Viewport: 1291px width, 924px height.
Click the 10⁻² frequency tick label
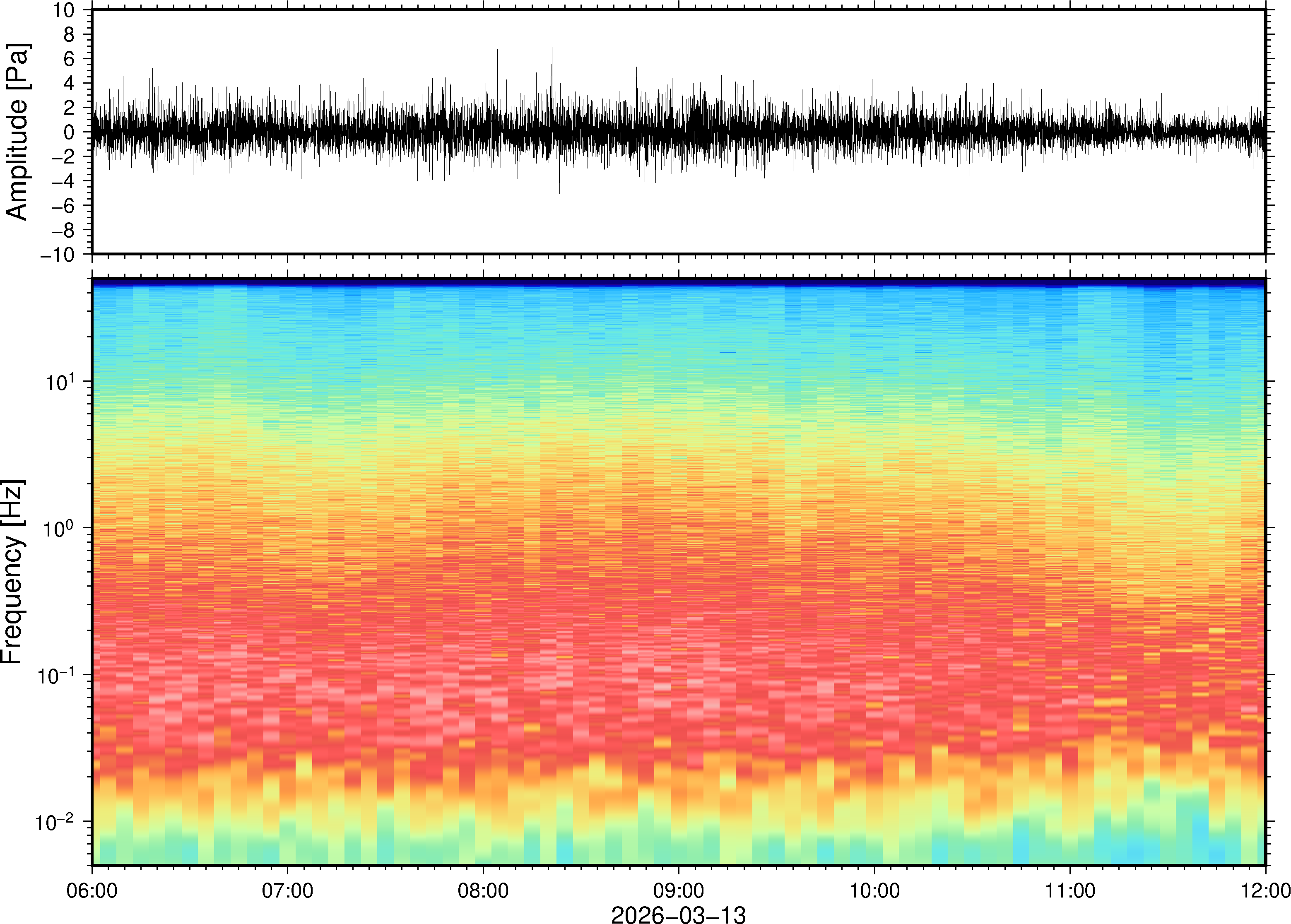click(x=55, y=822)
